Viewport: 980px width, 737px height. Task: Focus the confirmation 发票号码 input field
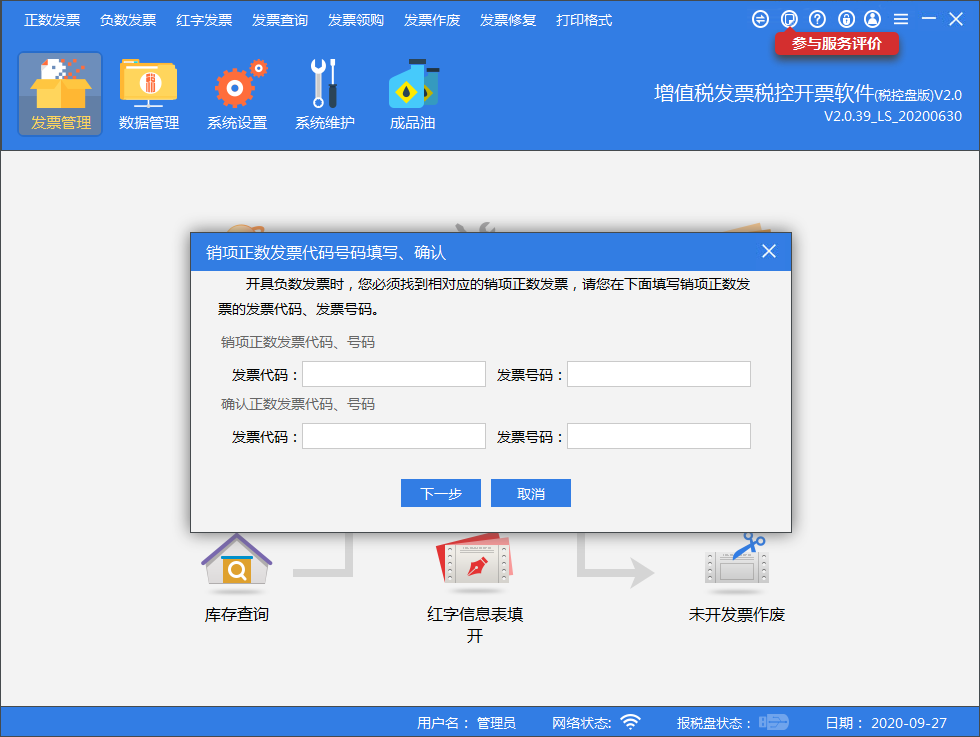(659, 436)
